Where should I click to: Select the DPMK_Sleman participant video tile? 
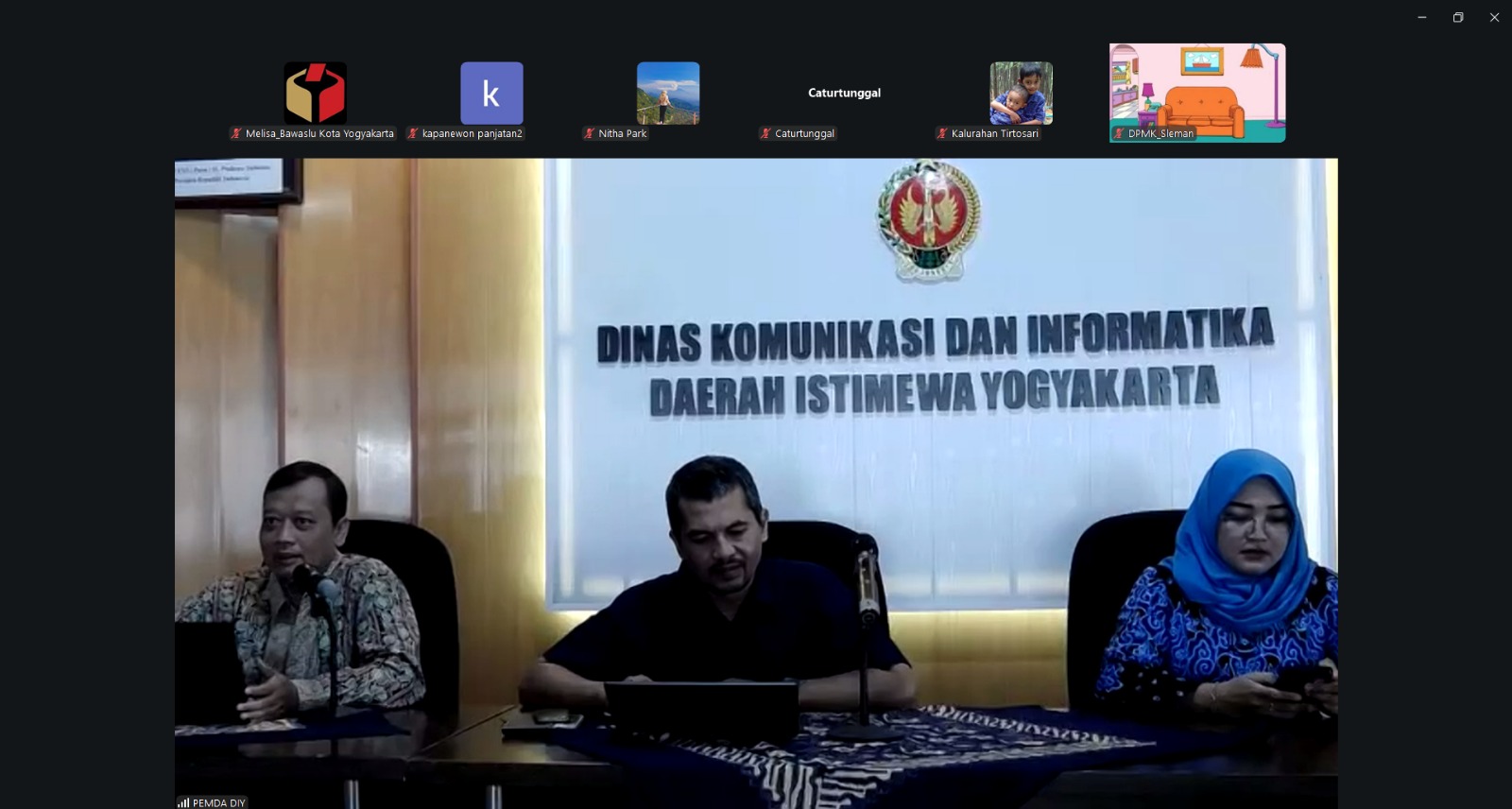(x=1197, y=93)
